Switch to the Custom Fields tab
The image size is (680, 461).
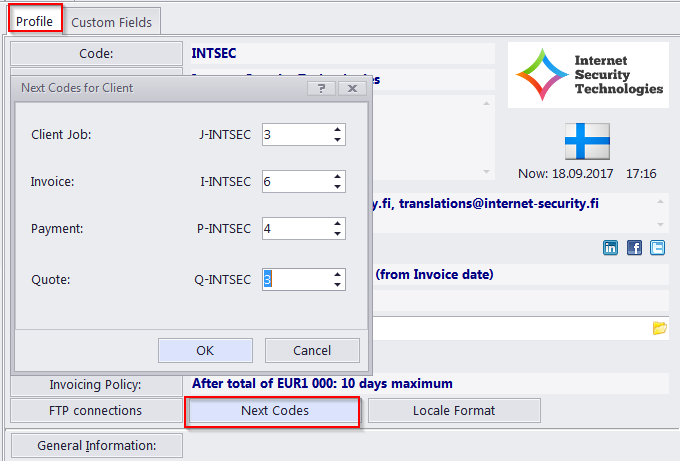point(111,21)
